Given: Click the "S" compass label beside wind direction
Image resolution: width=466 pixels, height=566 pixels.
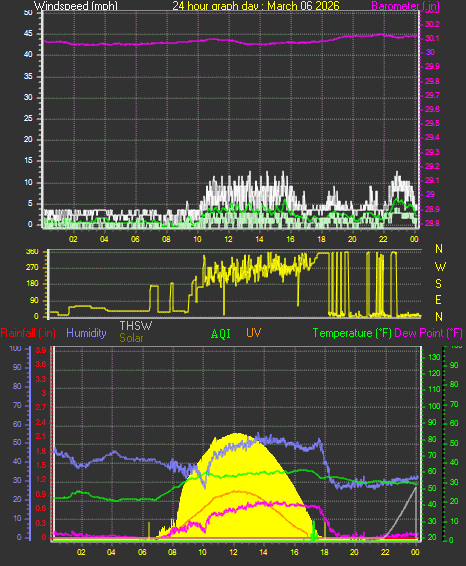Looking at the screenshot, I should (439, 284).
